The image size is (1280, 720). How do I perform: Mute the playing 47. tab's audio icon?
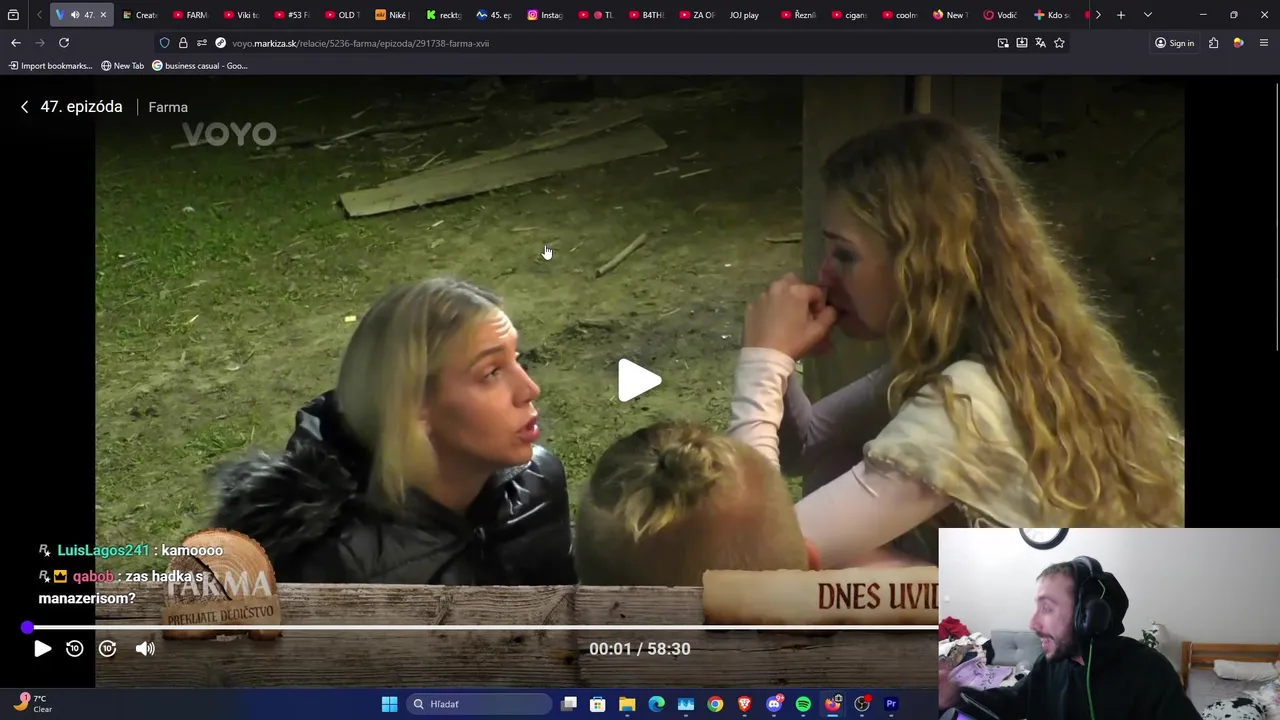pos(75,15)
